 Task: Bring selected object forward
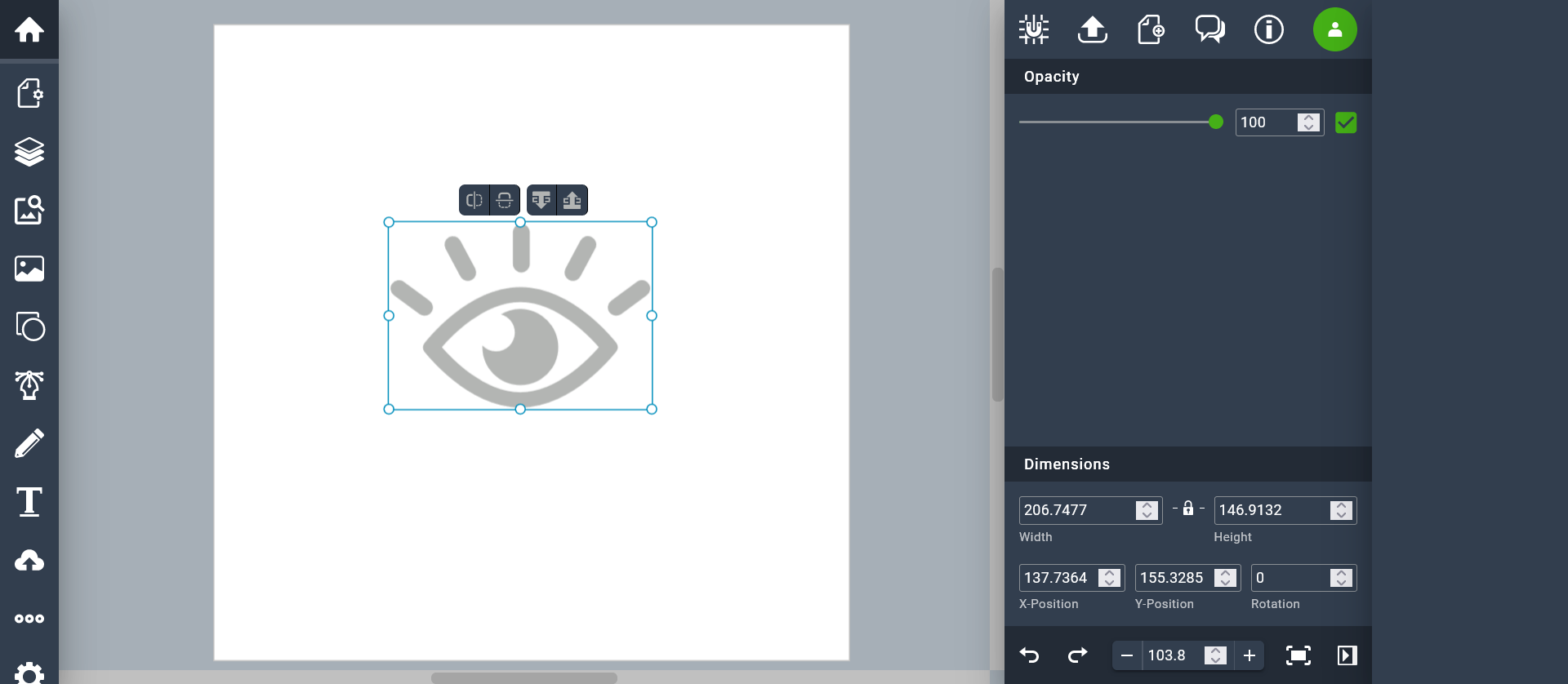click(572, 200)
